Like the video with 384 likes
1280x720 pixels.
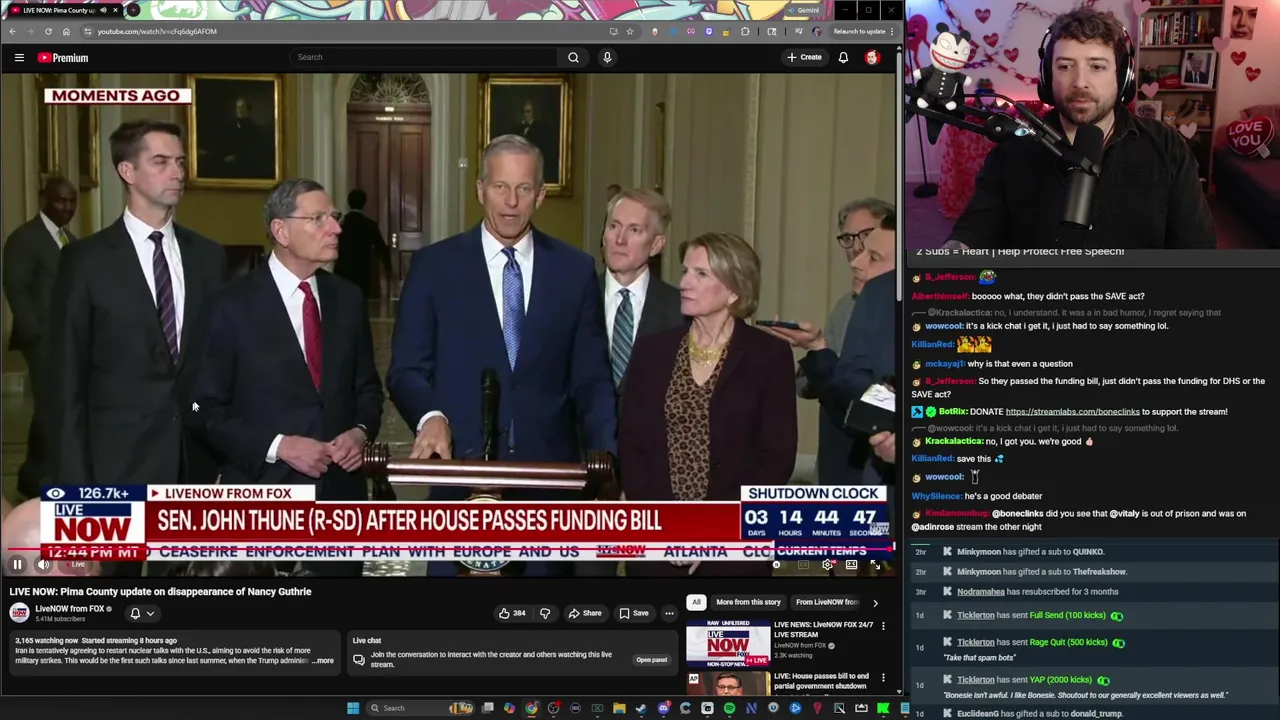tap(512, 613)
